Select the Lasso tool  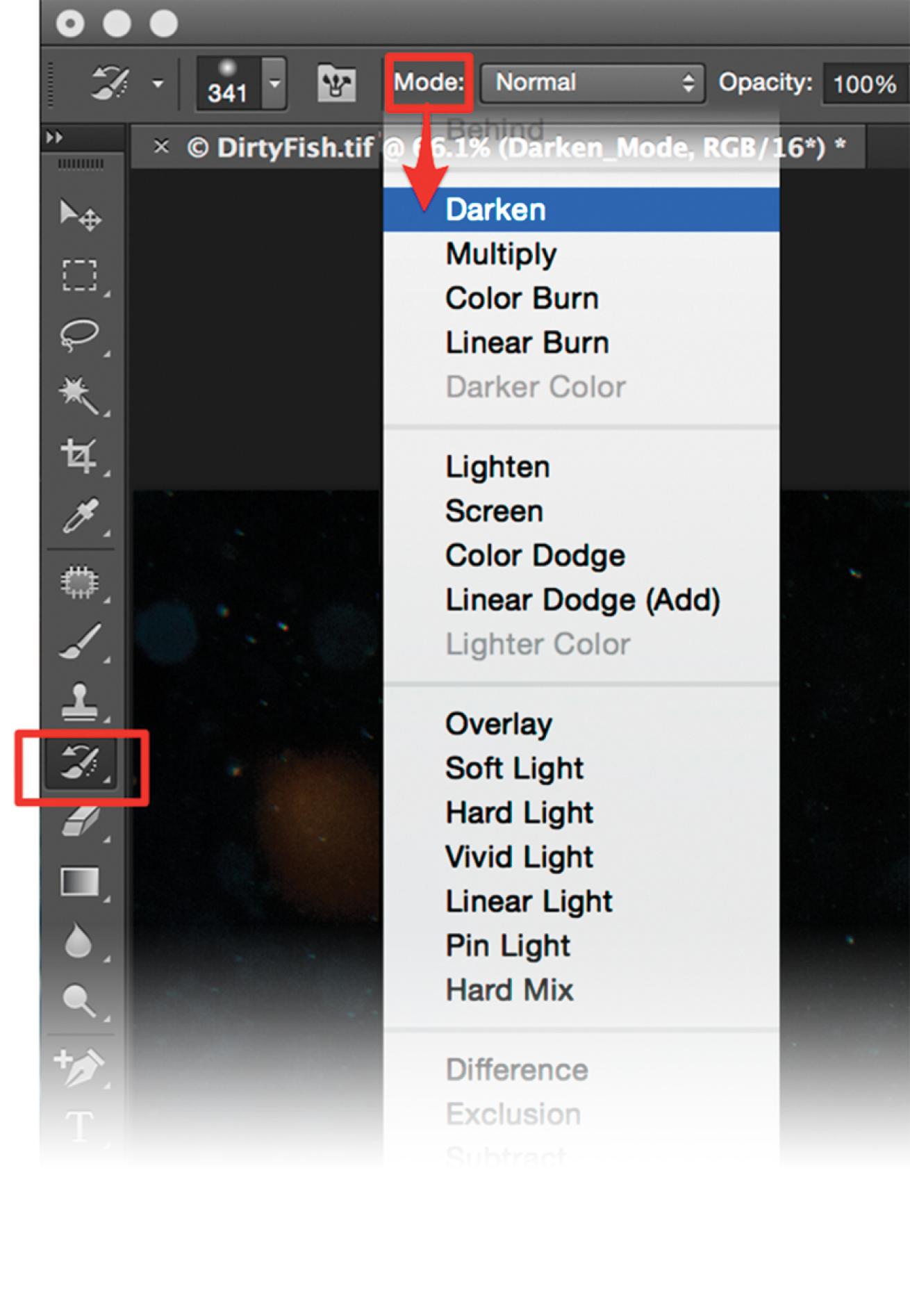(x=79, y=335)
